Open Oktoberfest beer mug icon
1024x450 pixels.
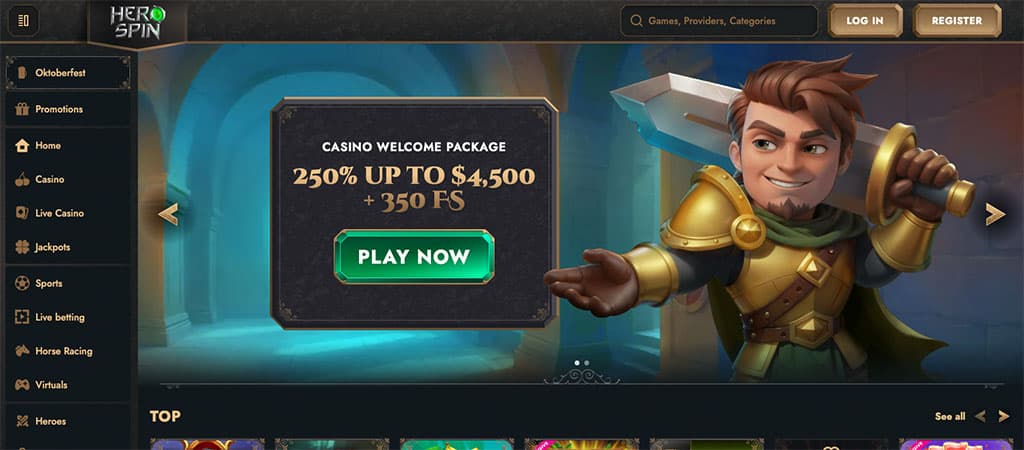[x=23, y=73]
